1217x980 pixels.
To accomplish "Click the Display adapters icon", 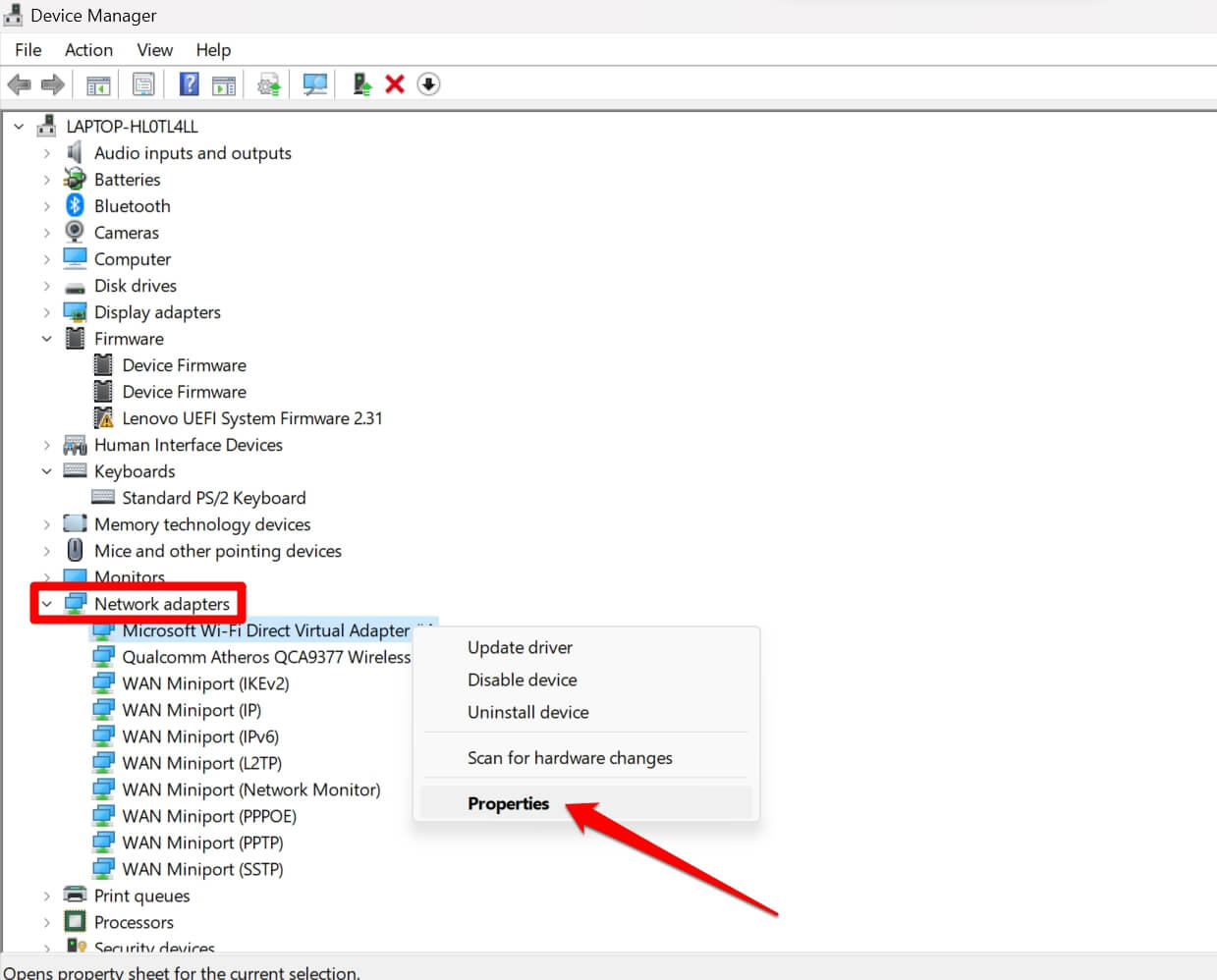I will tap(75, 311).
